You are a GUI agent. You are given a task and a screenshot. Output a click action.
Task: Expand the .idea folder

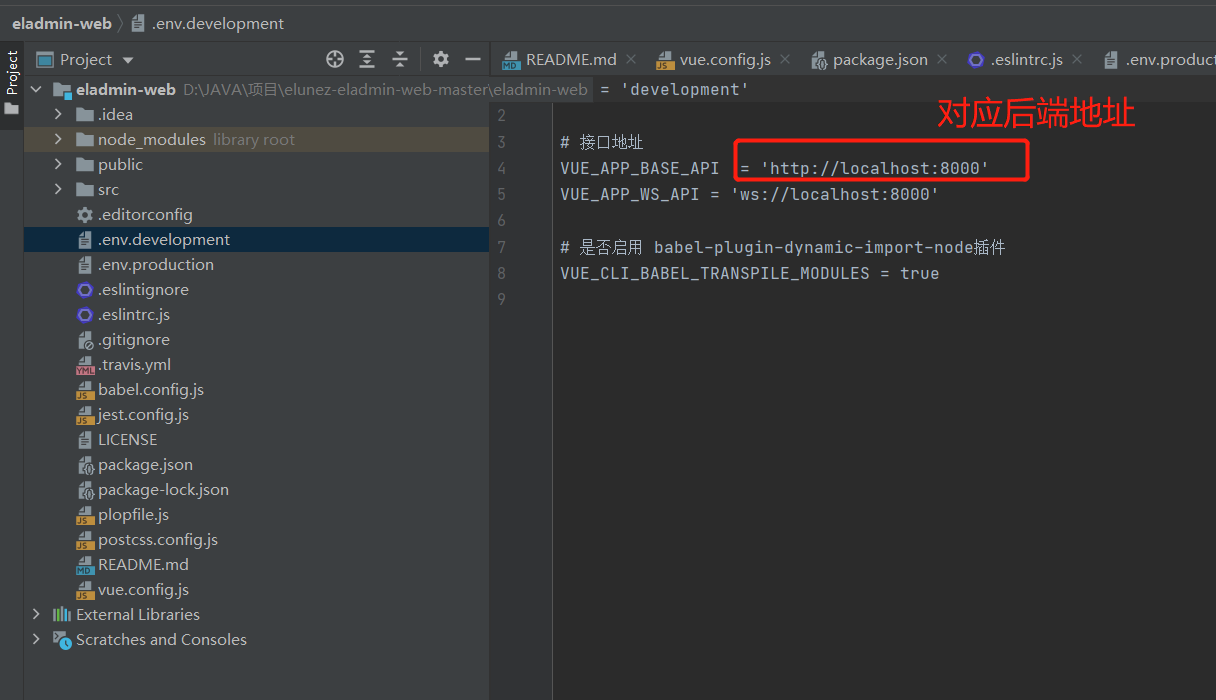(58, 115)
